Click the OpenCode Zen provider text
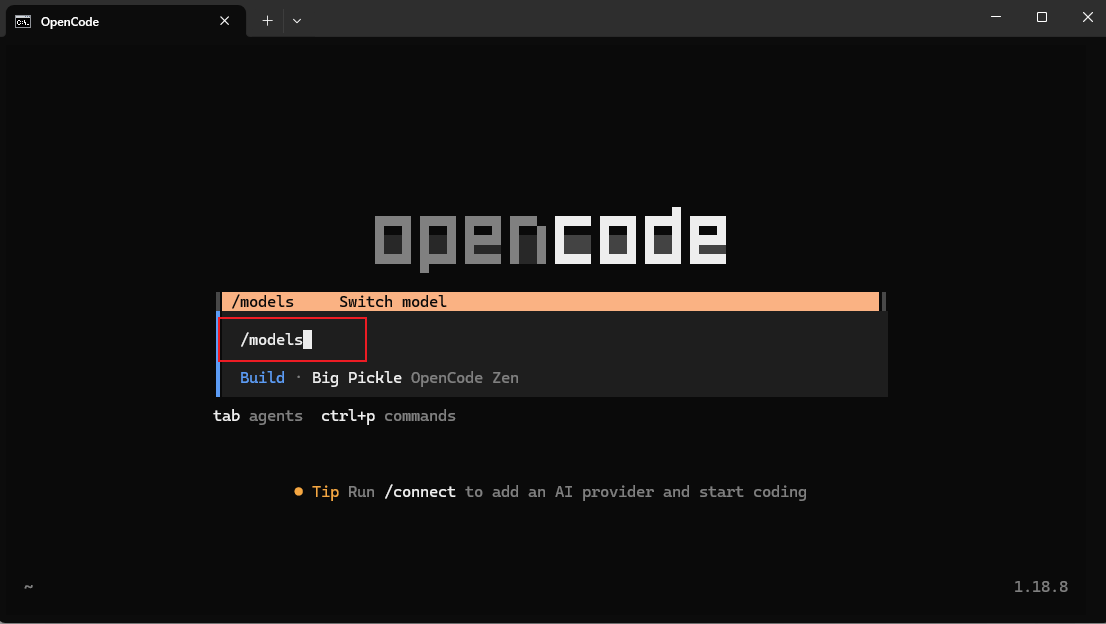The image size is (1106, 624). (x=464, y=378)
